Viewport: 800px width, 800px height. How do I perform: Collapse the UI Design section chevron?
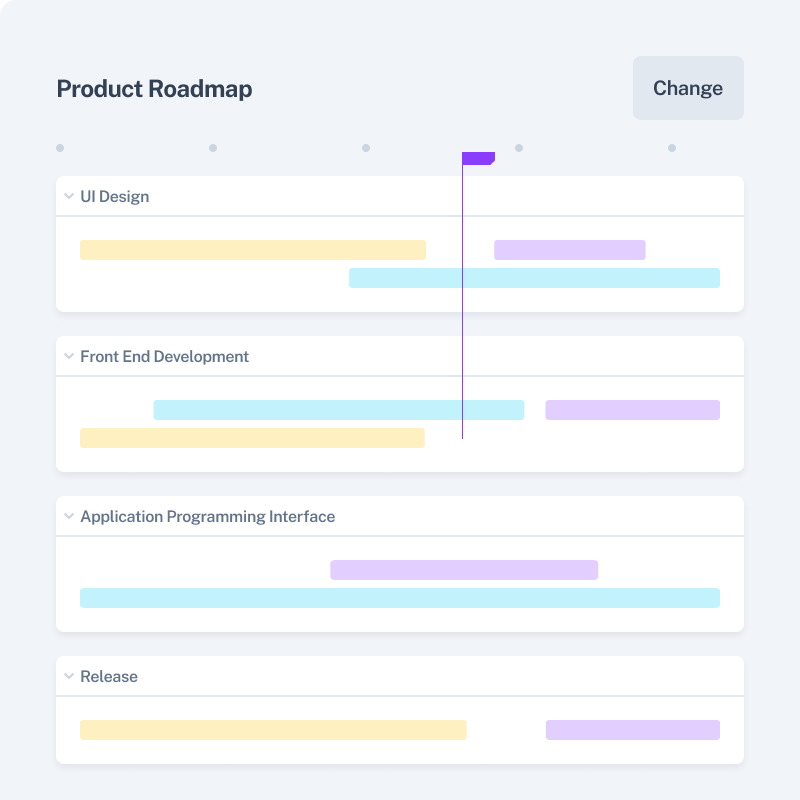[69, 196]
